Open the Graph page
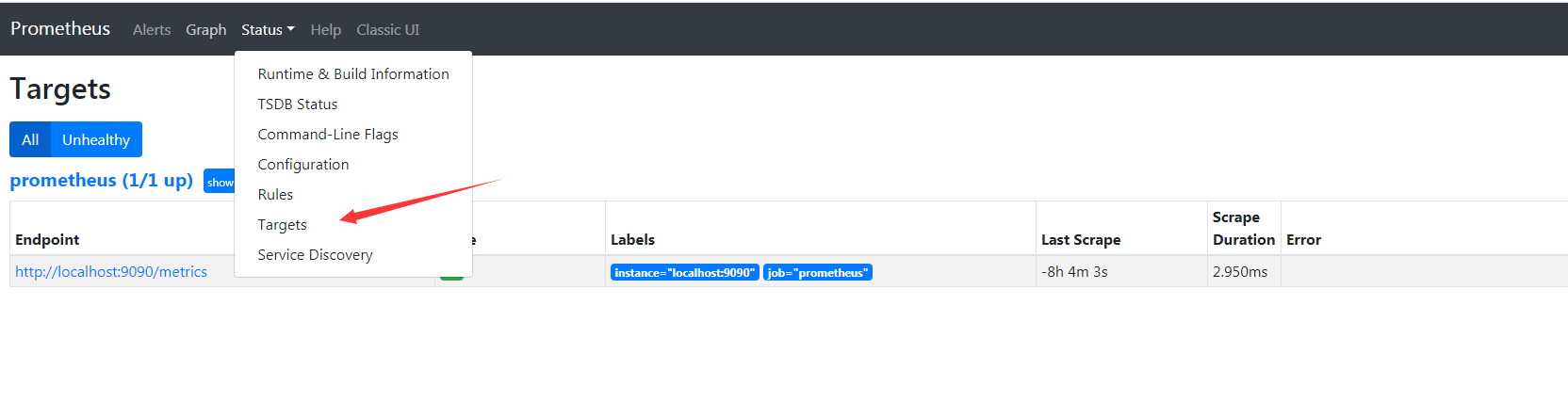Screen dimensions: 1568x402 [205, 29]
